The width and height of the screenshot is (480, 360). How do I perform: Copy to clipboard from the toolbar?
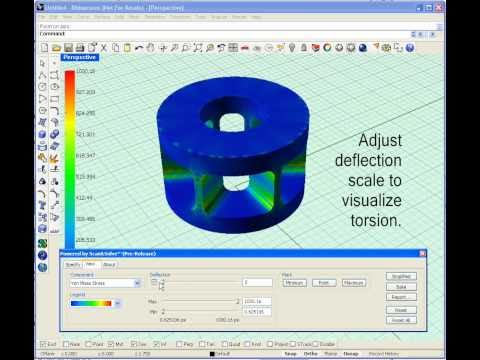coord(116,48)
